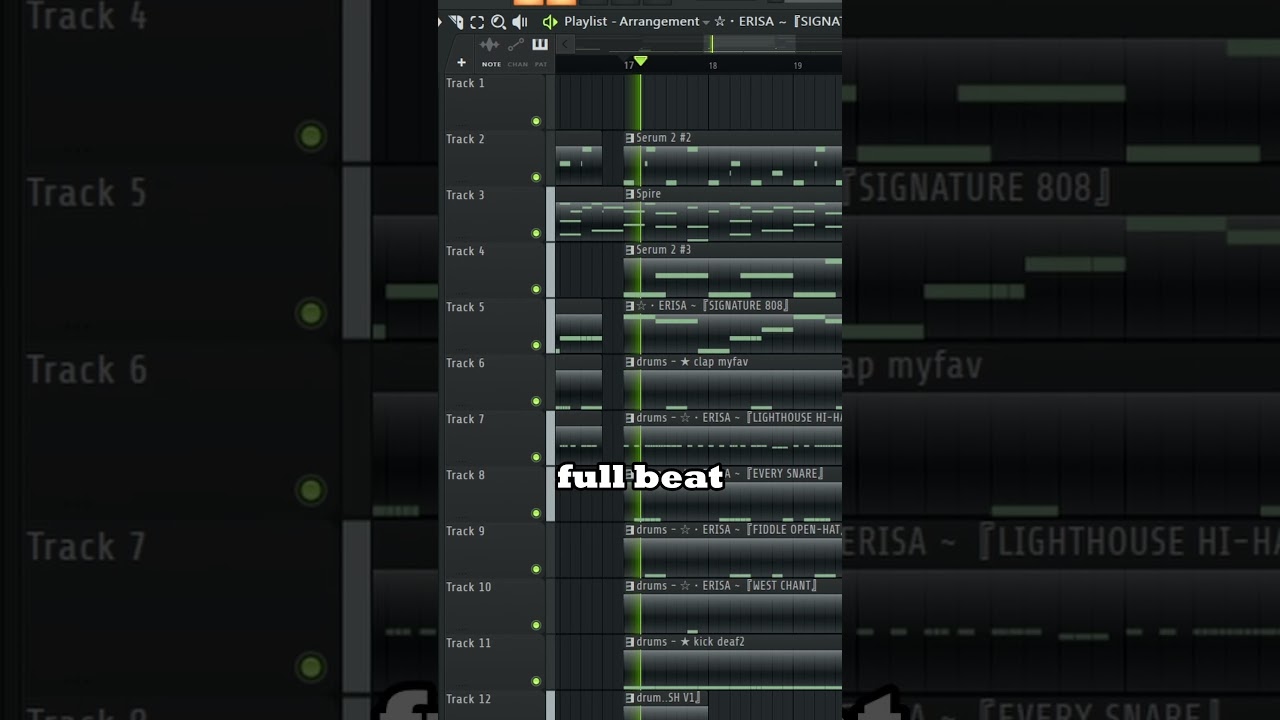This screenshot has height=720, width=1280.
Task: Select the Select tool in the playlist toolbar
Action: [x=477, y=22]
